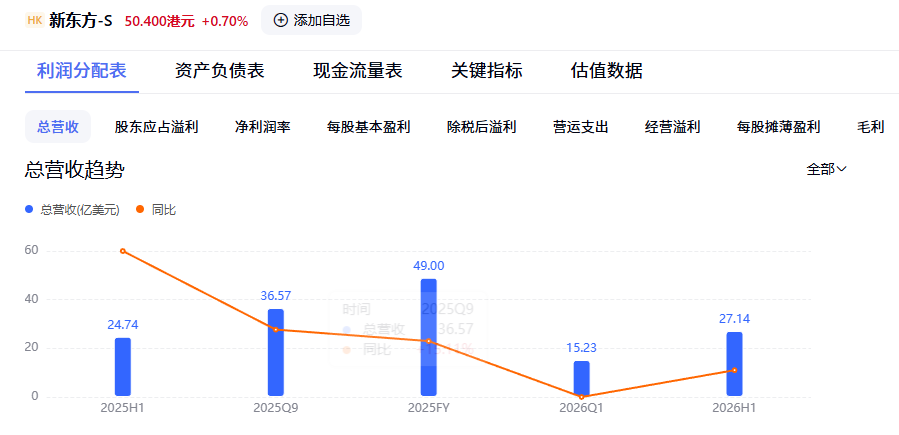Choose the 净利润率 metric
899x435 pixels.
click(x=262, y=127)
